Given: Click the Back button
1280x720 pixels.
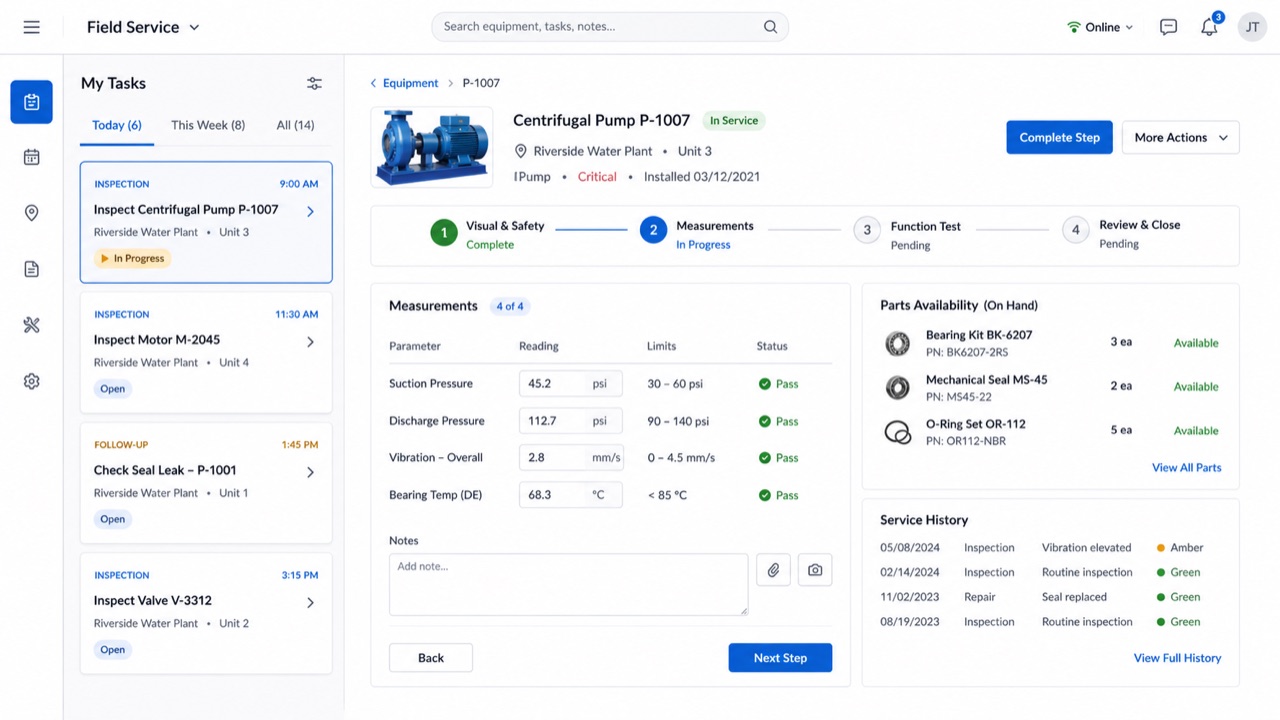Looking at the screenshot, I should (431, 658).
